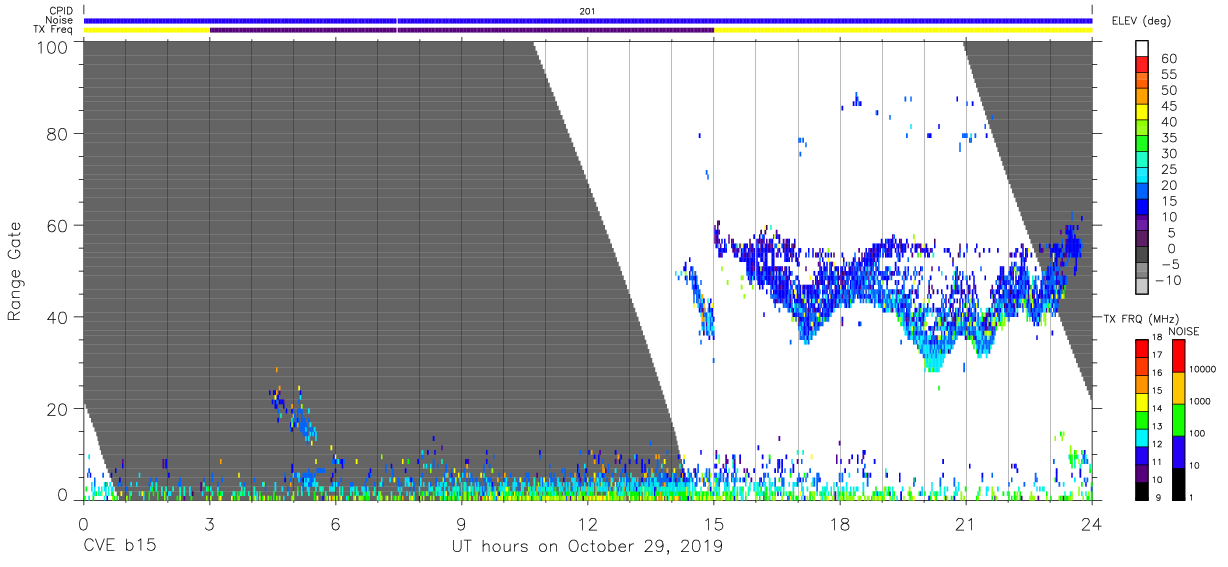Screen dimensions: 1228x567
Task: Click the 80 tick on Range Gate axis
Action: pos(56,133)
